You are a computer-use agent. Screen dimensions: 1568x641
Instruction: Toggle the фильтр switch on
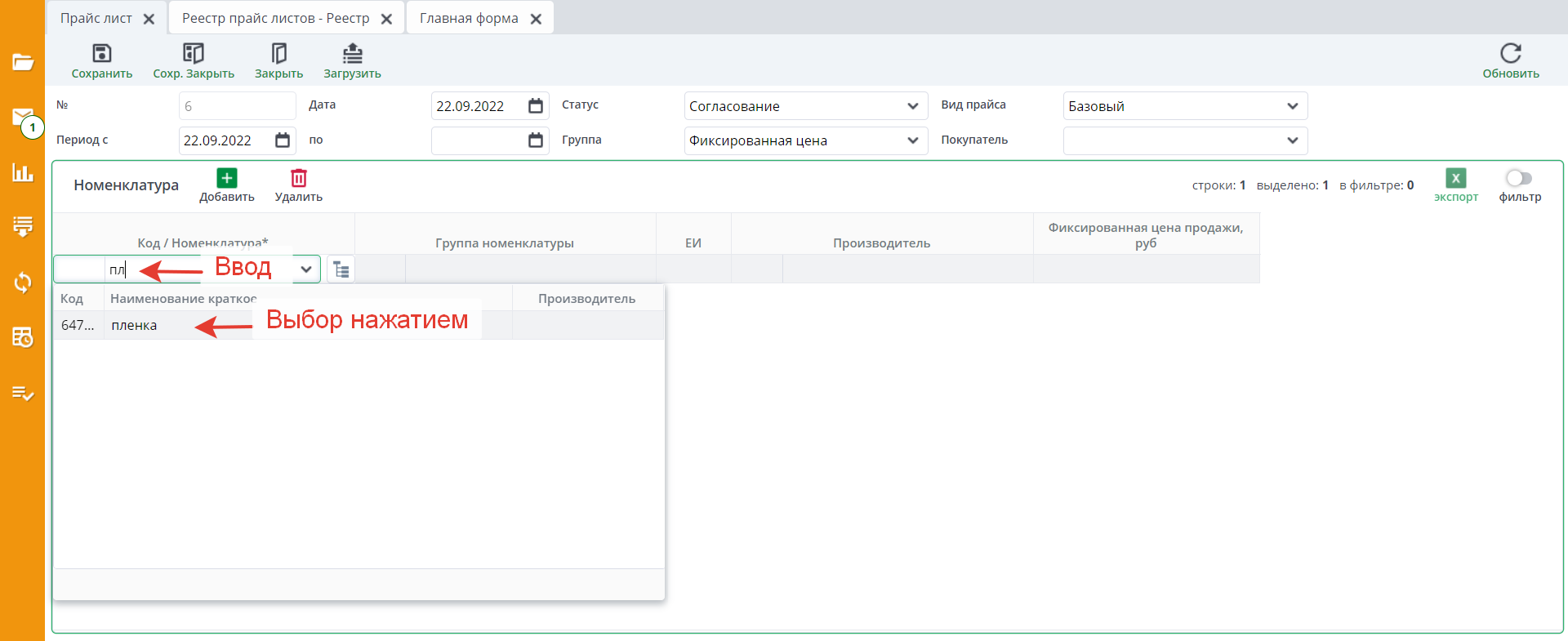point(1519,178)
